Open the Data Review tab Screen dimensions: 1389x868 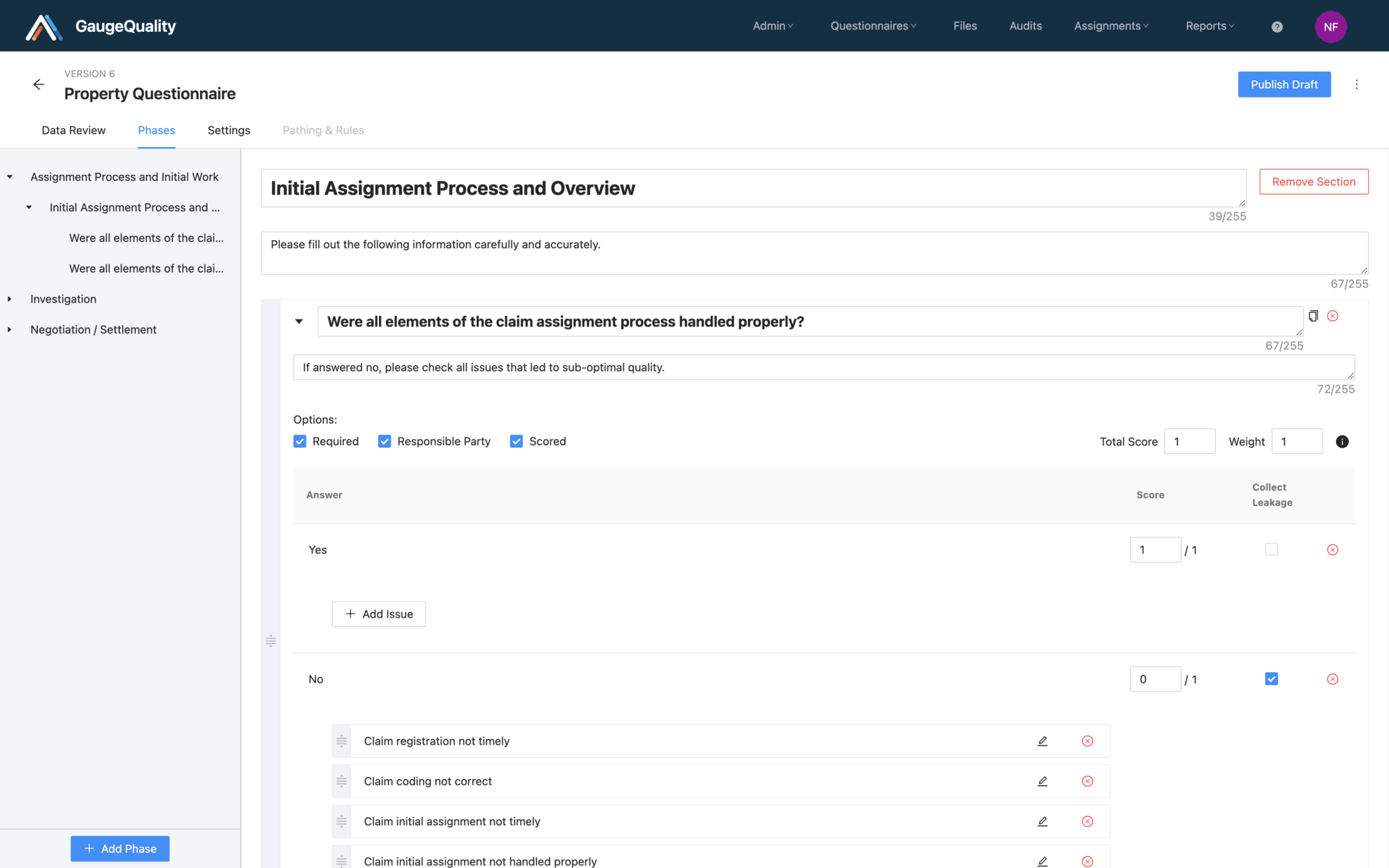(x=73, y=130)
